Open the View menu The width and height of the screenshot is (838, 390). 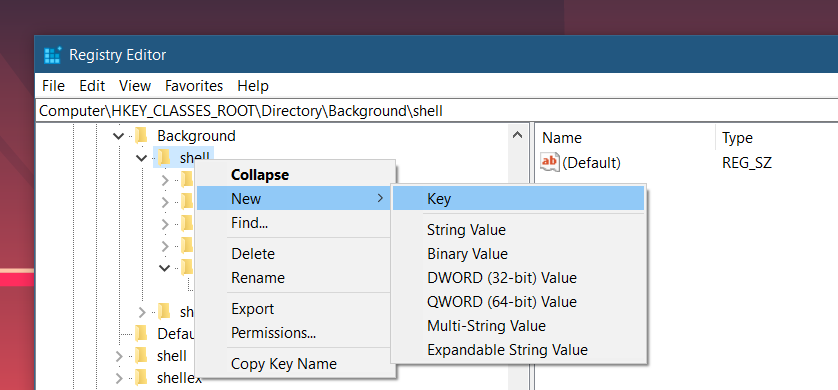click(x=135, y=86)
